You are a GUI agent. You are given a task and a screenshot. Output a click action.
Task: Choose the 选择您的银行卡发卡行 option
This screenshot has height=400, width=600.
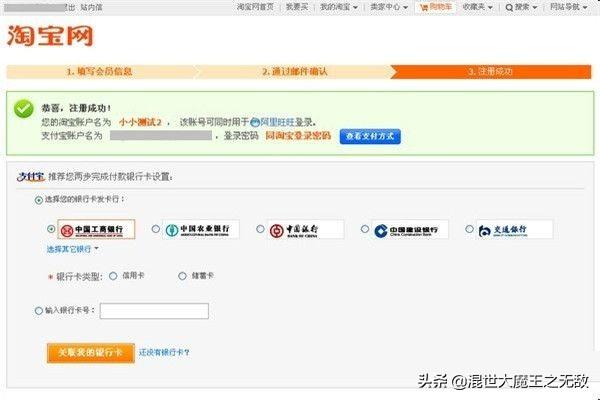[39, 200]
